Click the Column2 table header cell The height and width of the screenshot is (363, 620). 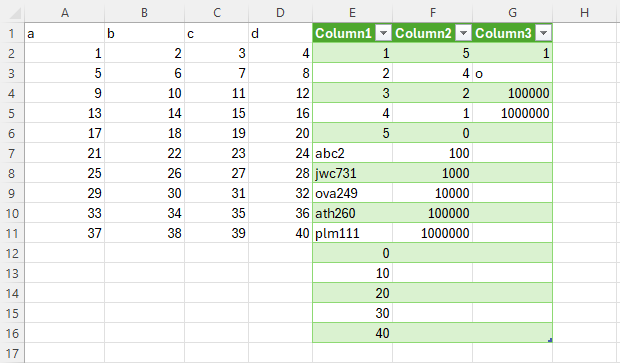point(433,33)
